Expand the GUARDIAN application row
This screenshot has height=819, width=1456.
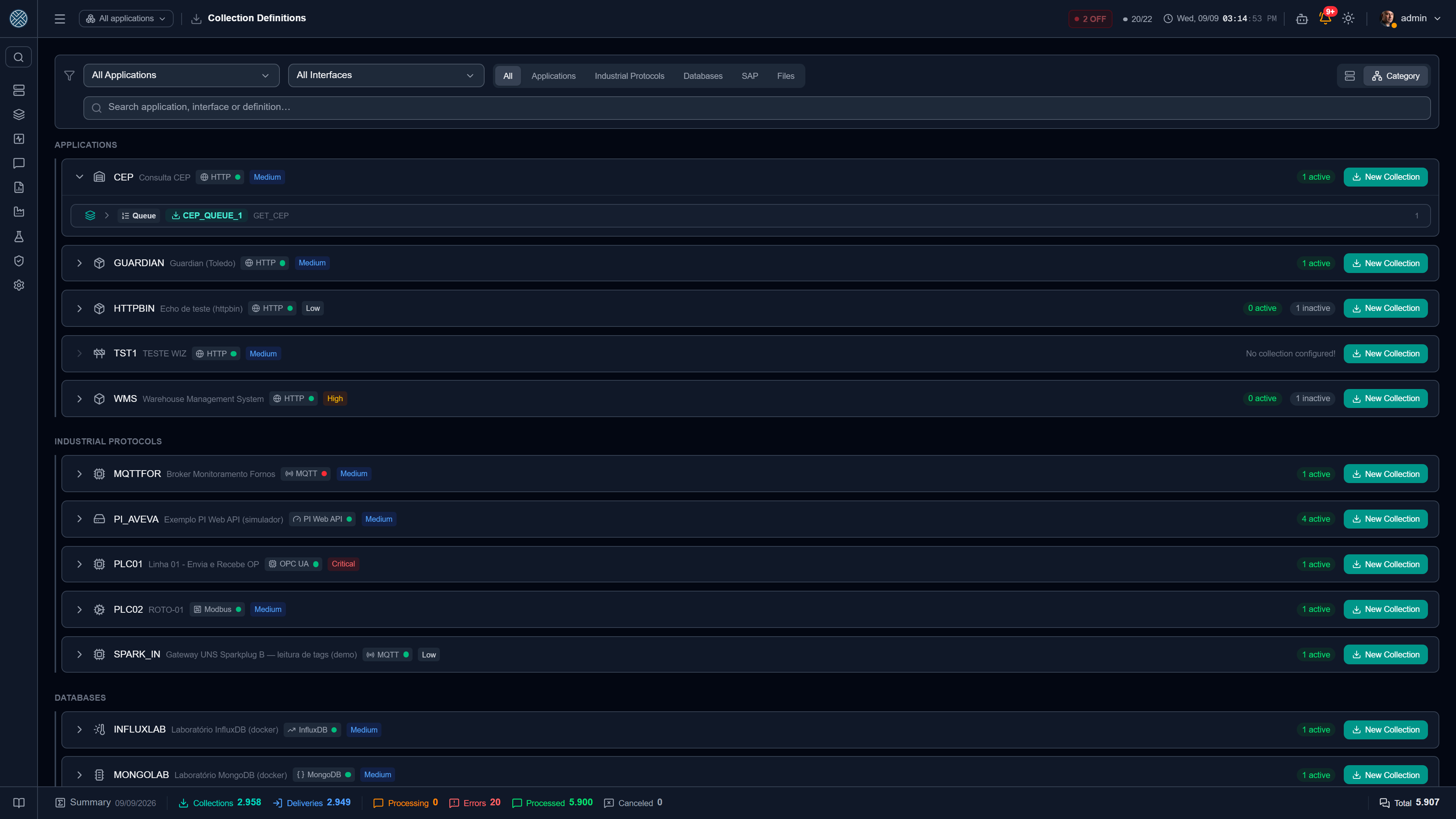[80, 264]
